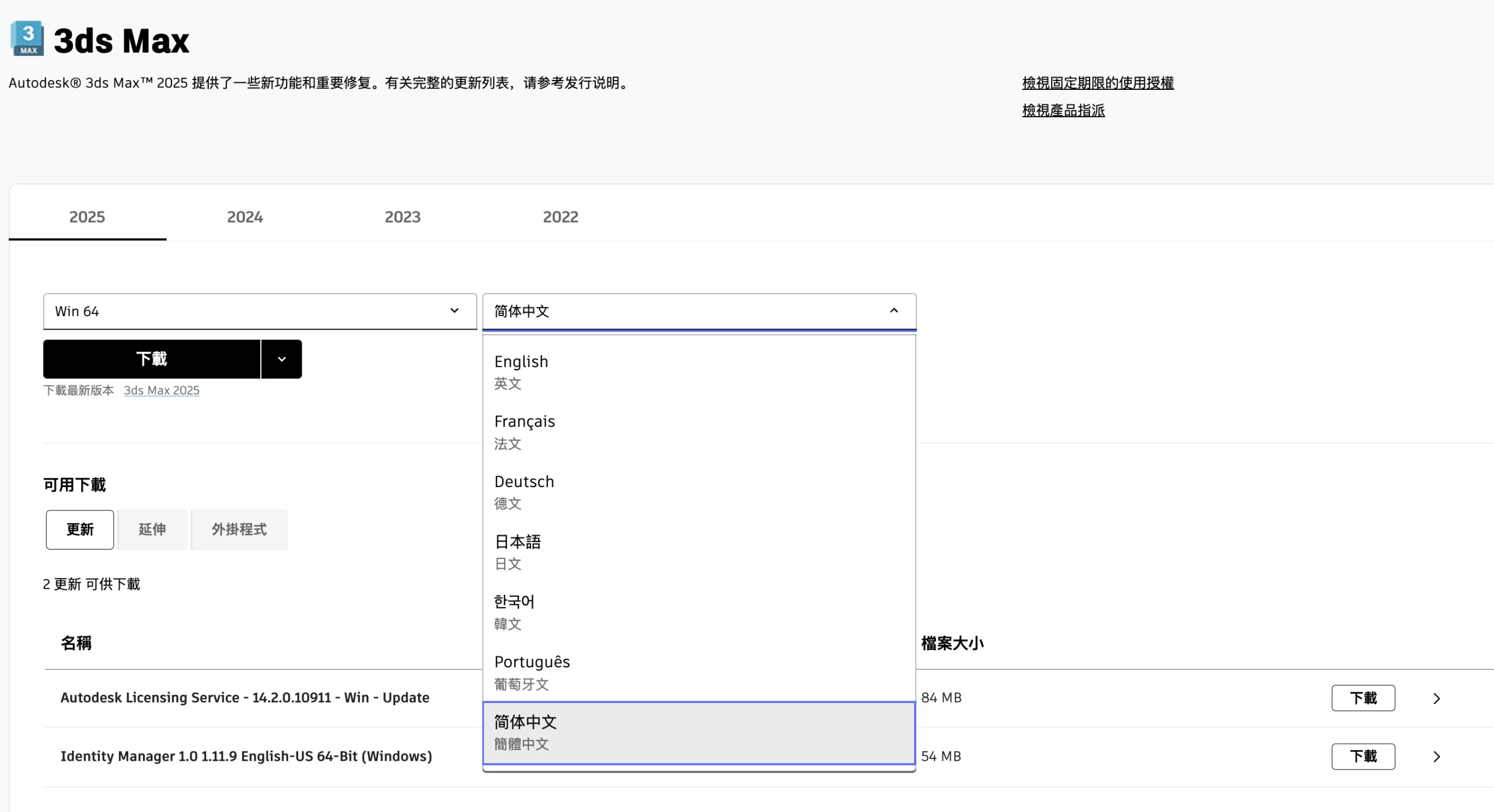Switch to the 2022 version tab
The height and width of the screenshot is (812, 1494).
pyautogui.click(x=560, y=217)
